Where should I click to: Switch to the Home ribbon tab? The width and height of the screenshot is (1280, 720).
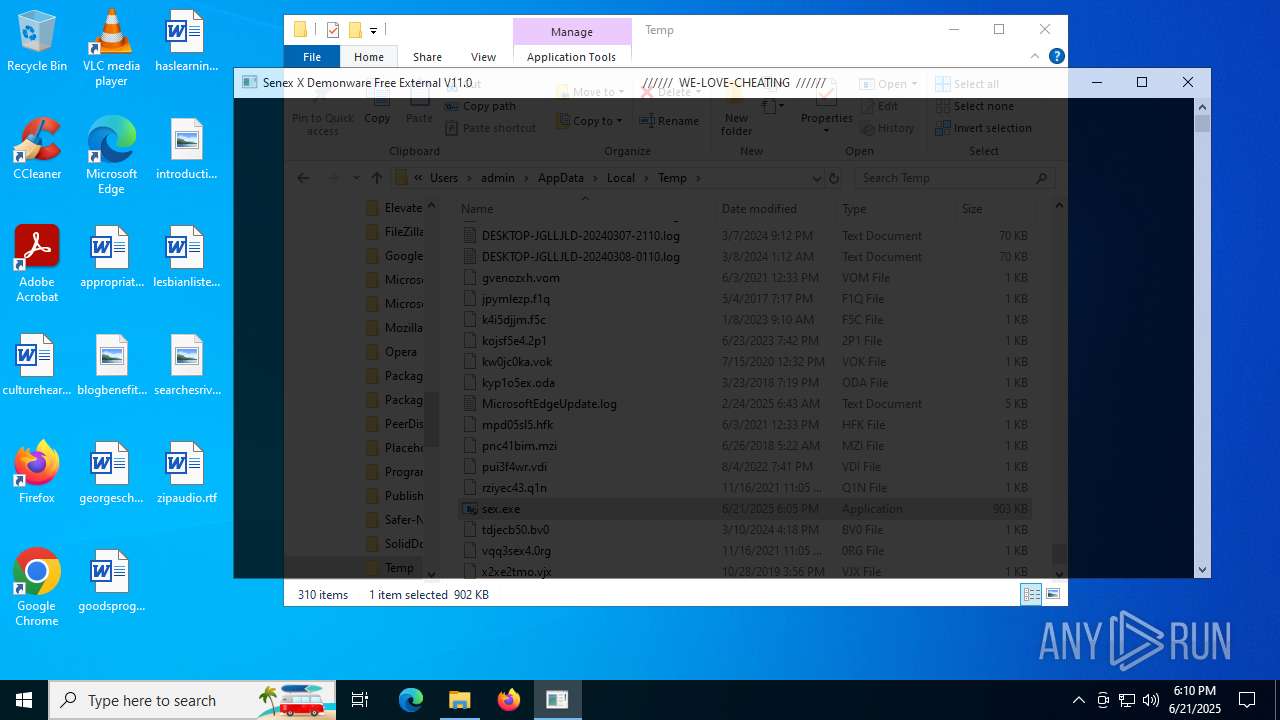point(369,57)
